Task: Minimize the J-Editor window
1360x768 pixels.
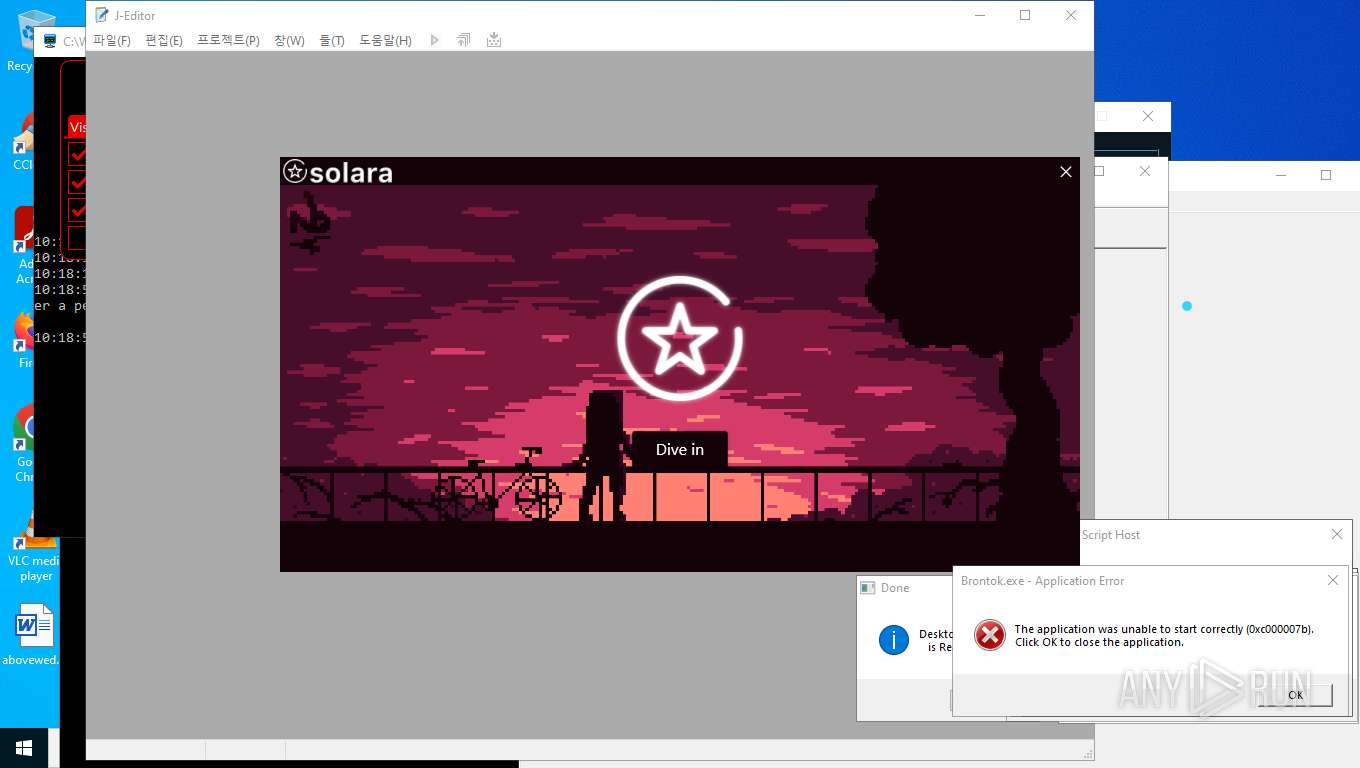Action: click(979, 15)
